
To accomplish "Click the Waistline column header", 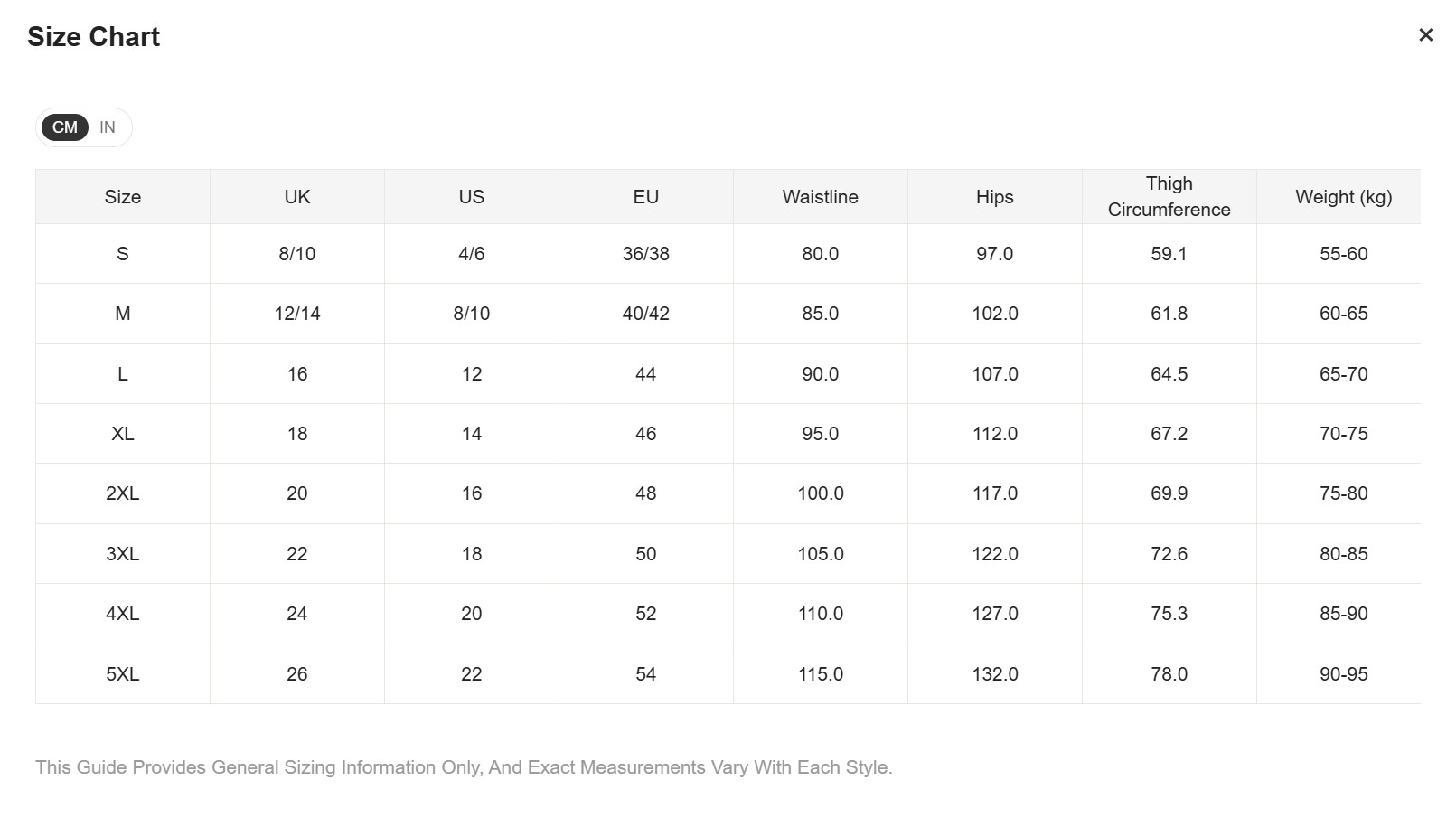I will pos(820,197).
